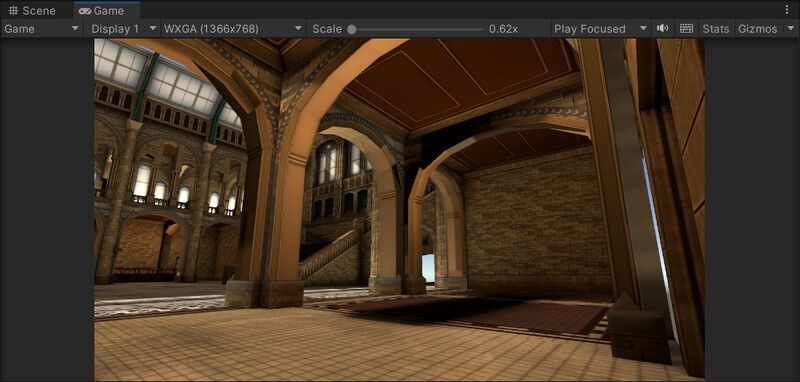
Task: Select the Game tab
Action: [x=107, y=11]
